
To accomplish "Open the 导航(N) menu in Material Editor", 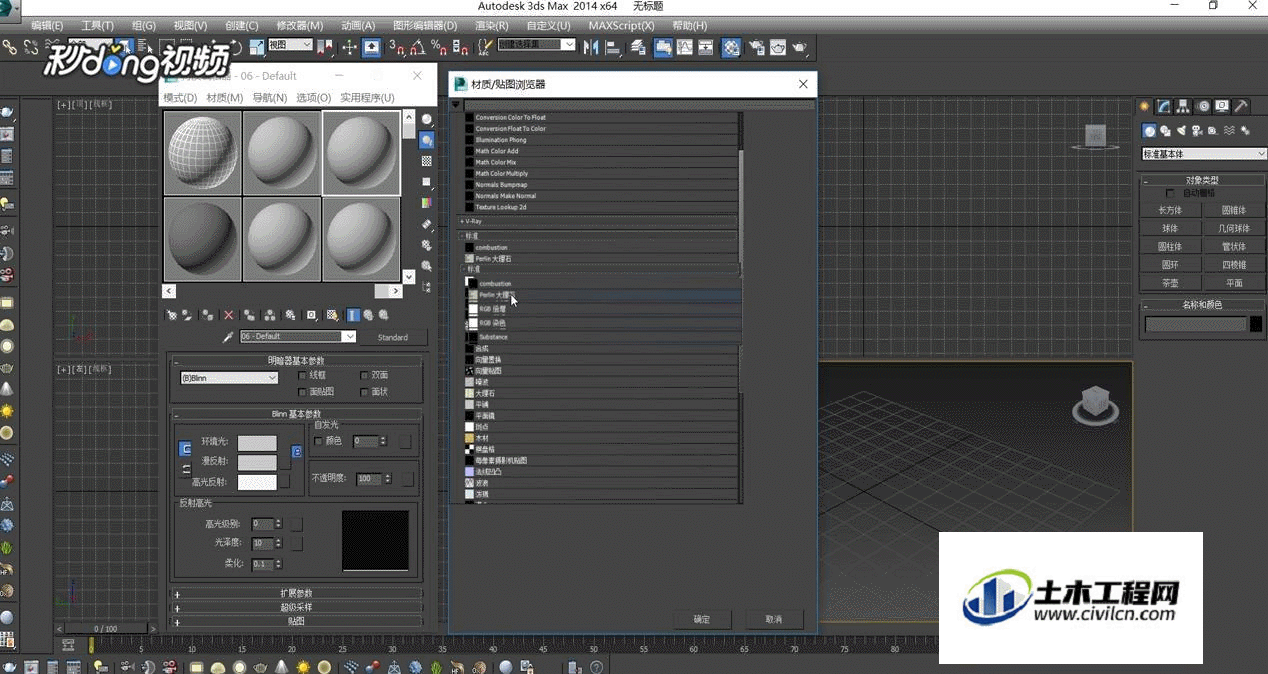I will point(269,97).
